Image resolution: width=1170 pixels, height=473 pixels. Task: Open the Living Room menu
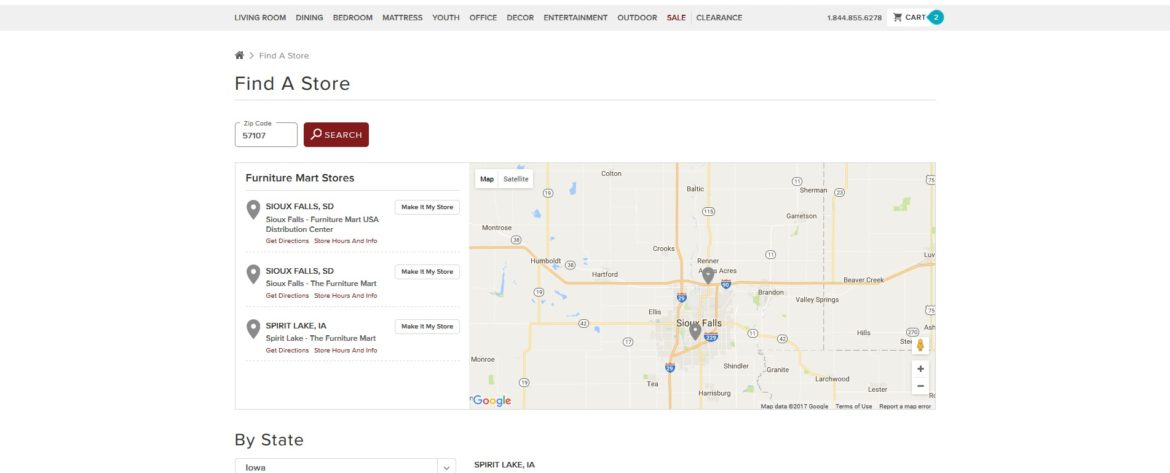point(260,18)
